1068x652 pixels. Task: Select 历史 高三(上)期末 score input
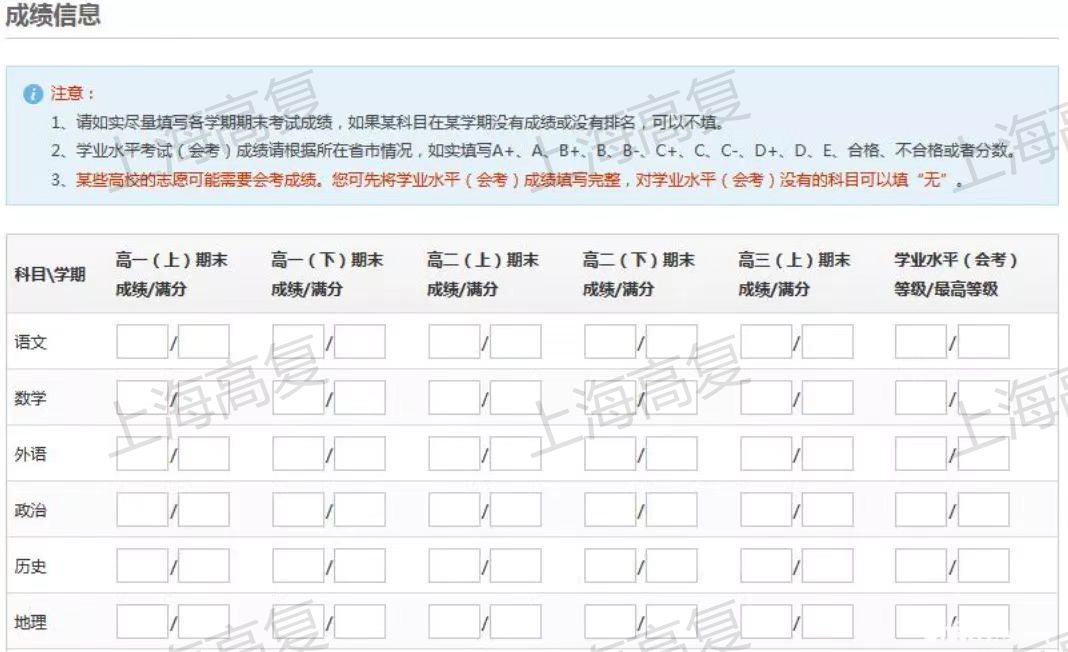[x=766, y=566]
